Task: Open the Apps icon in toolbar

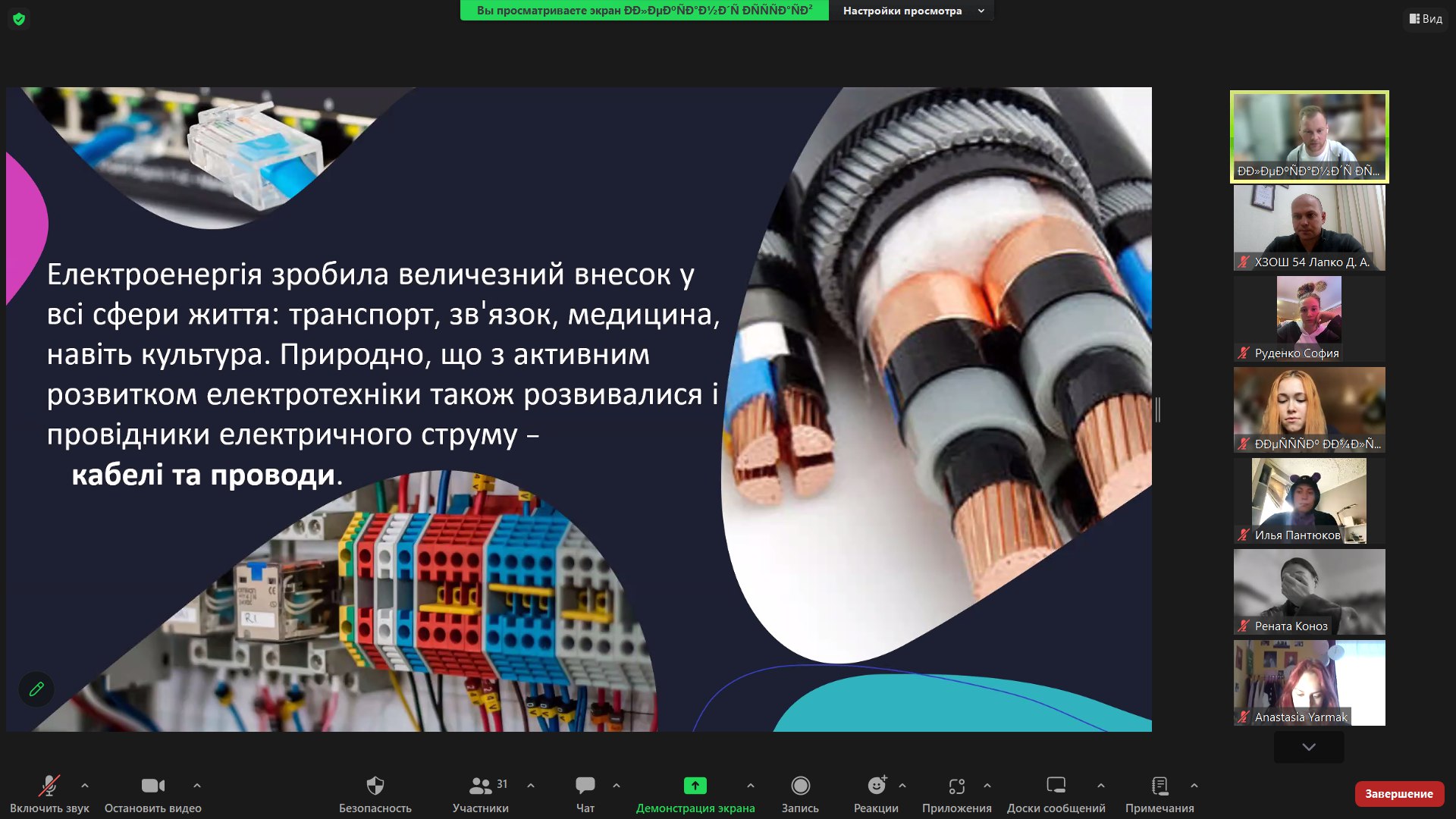Action: (956, 786)
